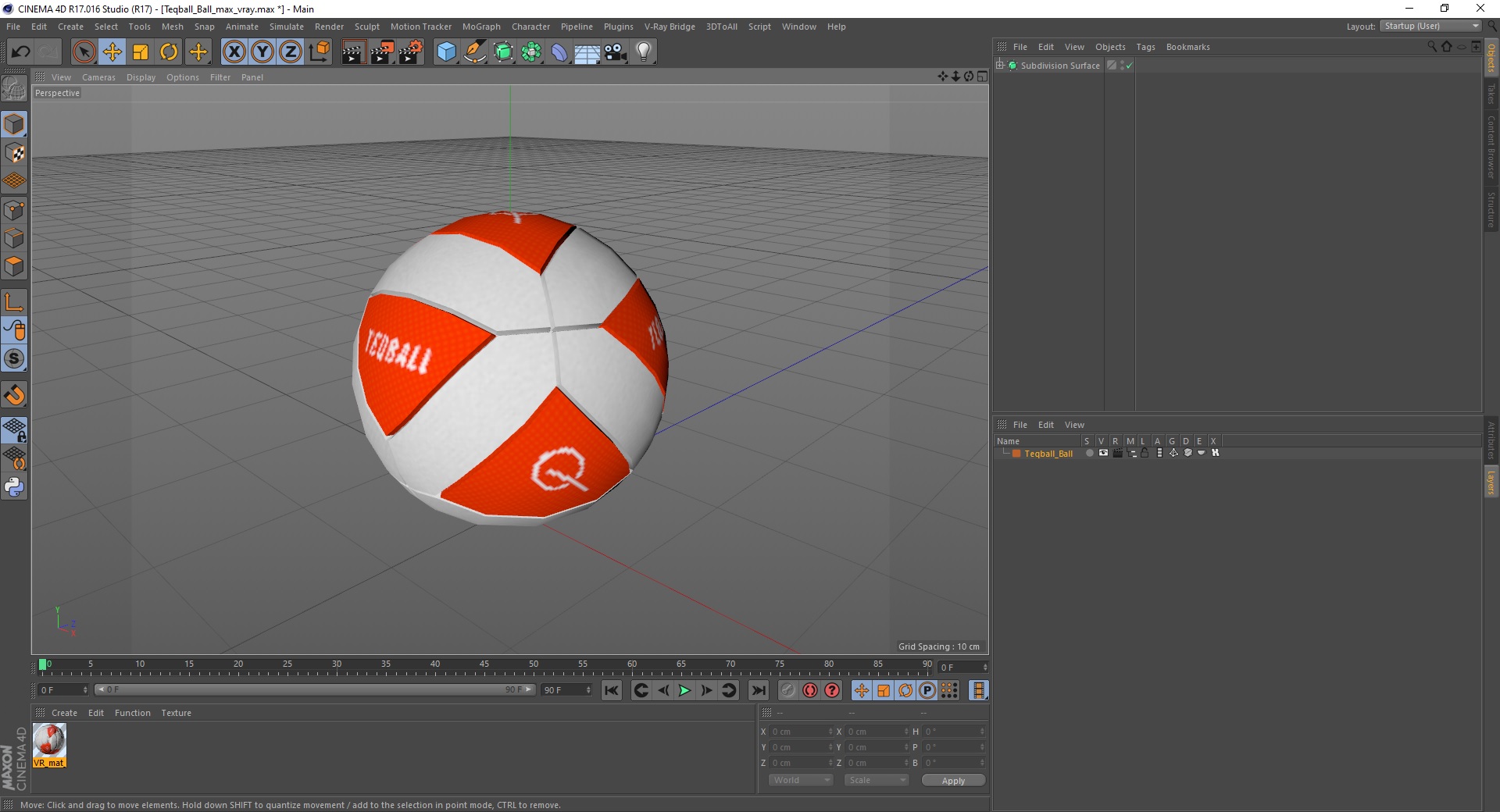
Task: Add a Camera object
Action: coord(616,52)
